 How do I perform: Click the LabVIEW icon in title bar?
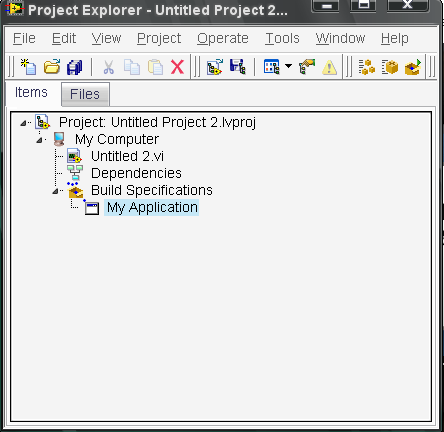[x=15, y=9]
